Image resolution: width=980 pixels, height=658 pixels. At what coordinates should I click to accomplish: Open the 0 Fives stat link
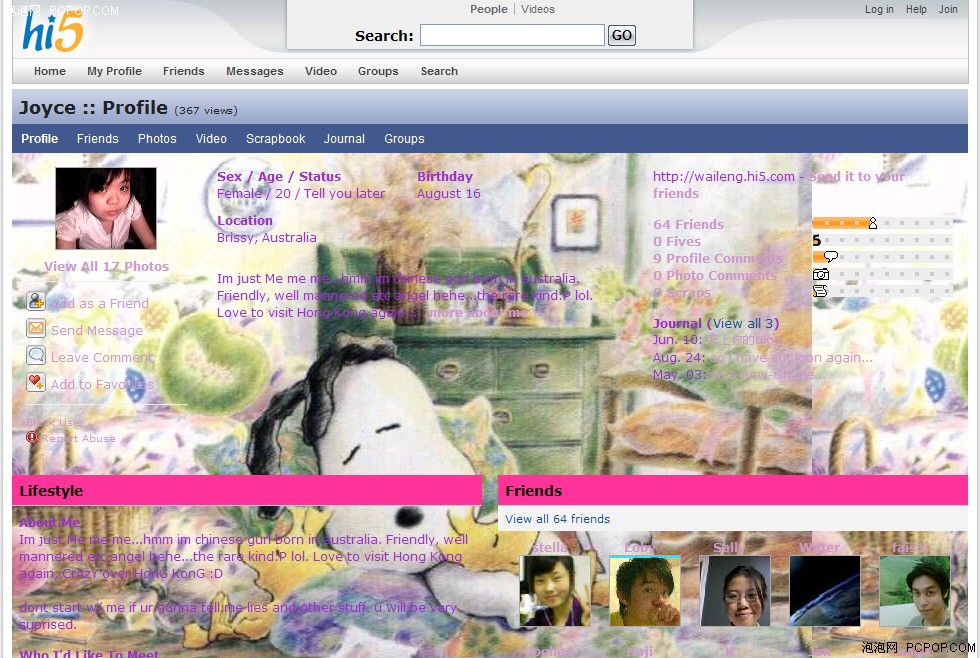(677, 241)
